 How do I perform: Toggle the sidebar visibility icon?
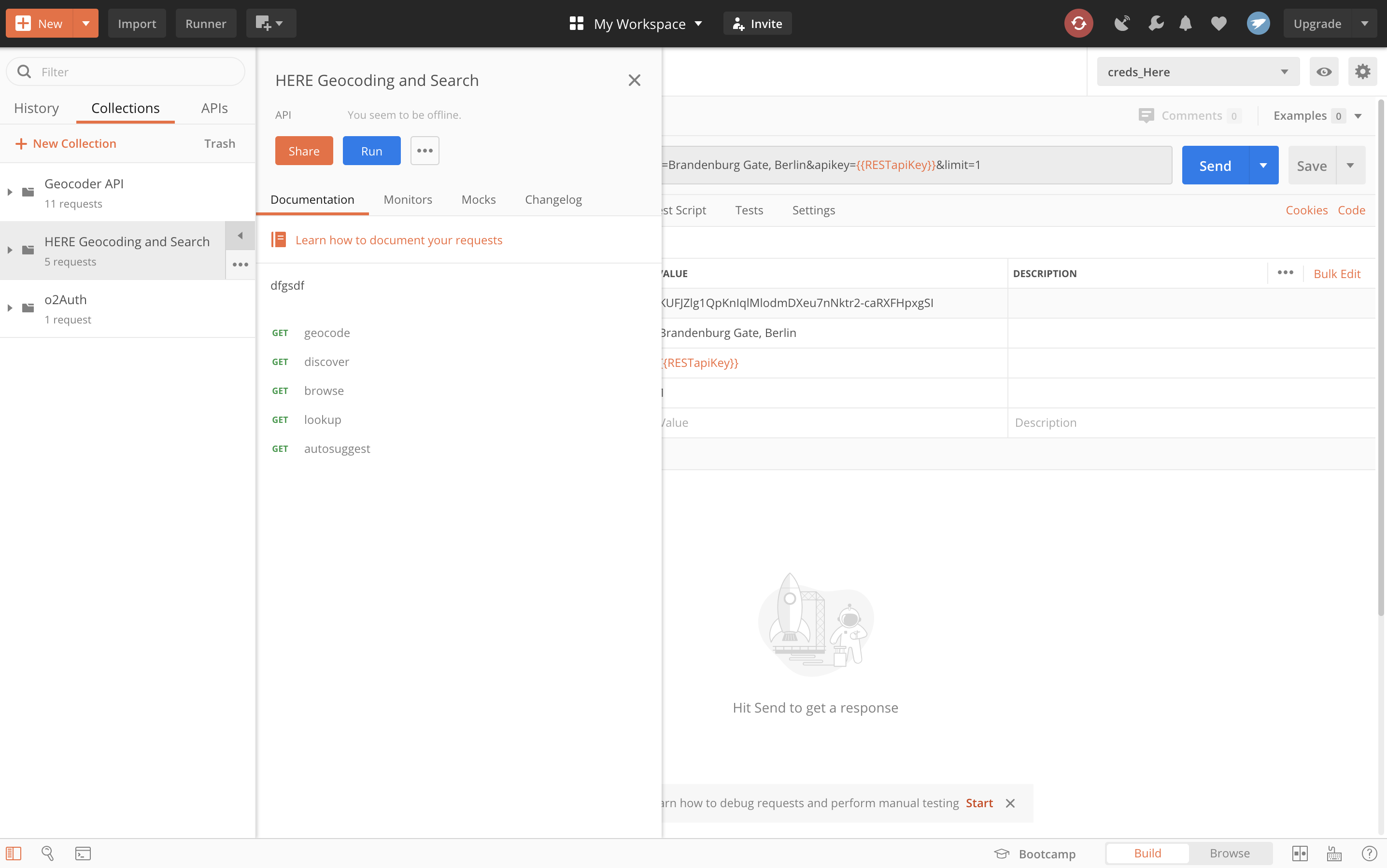[x=14, y=853]
